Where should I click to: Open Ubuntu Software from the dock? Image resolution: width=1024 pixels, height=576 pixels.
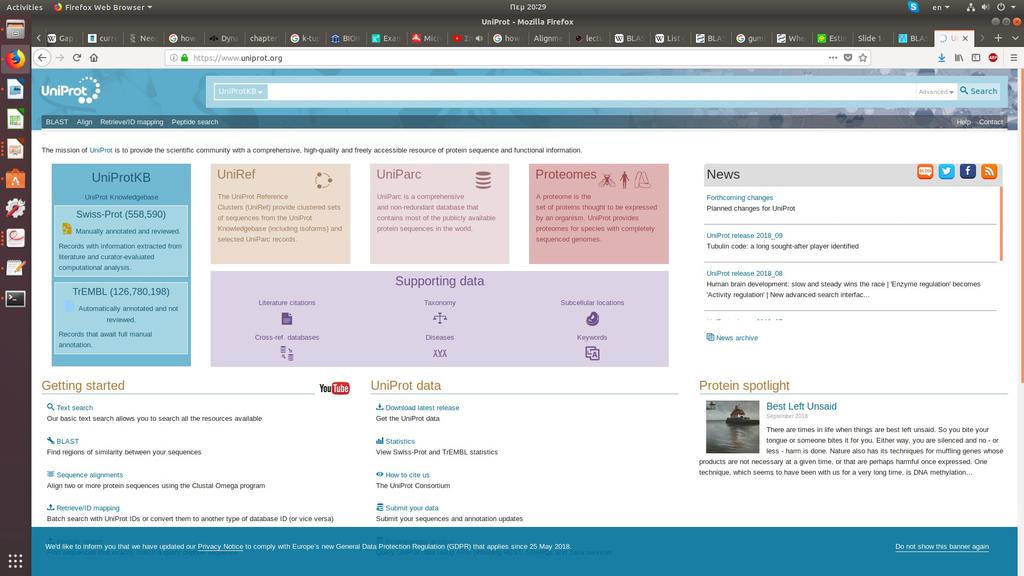click(x=15, y=178)
